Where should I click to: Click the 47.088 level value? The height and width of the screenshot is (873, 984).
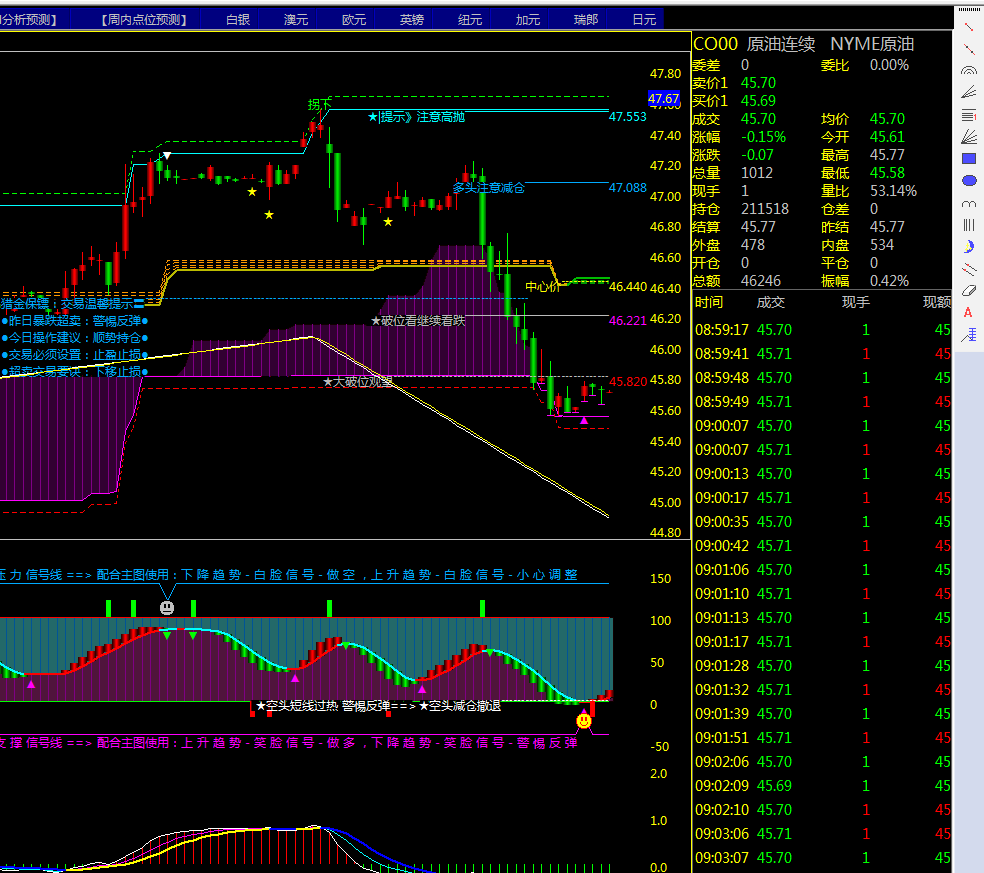pos(628,188)
